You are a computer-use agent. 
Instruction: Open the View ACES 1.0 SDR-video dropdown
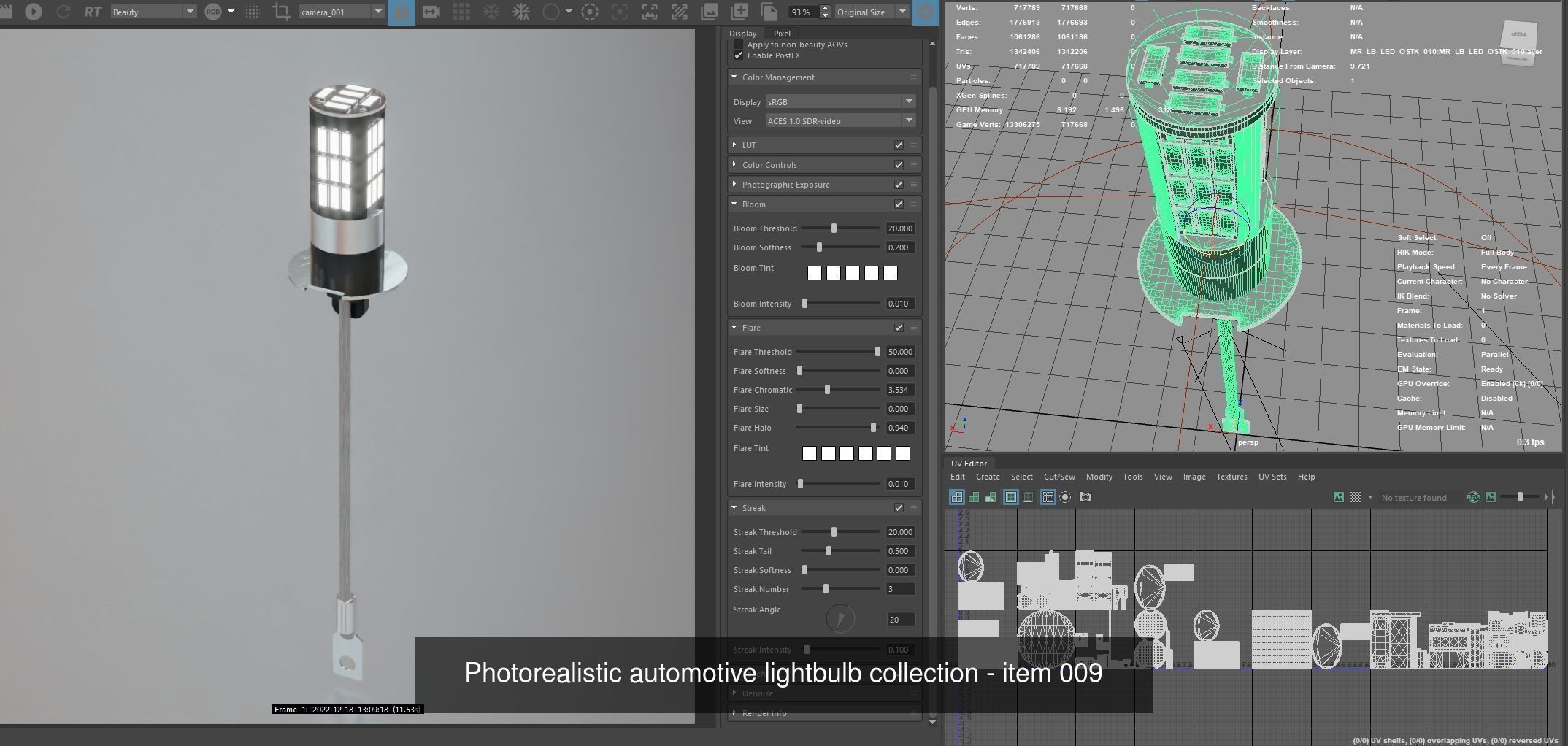click(x=840, y=121)
